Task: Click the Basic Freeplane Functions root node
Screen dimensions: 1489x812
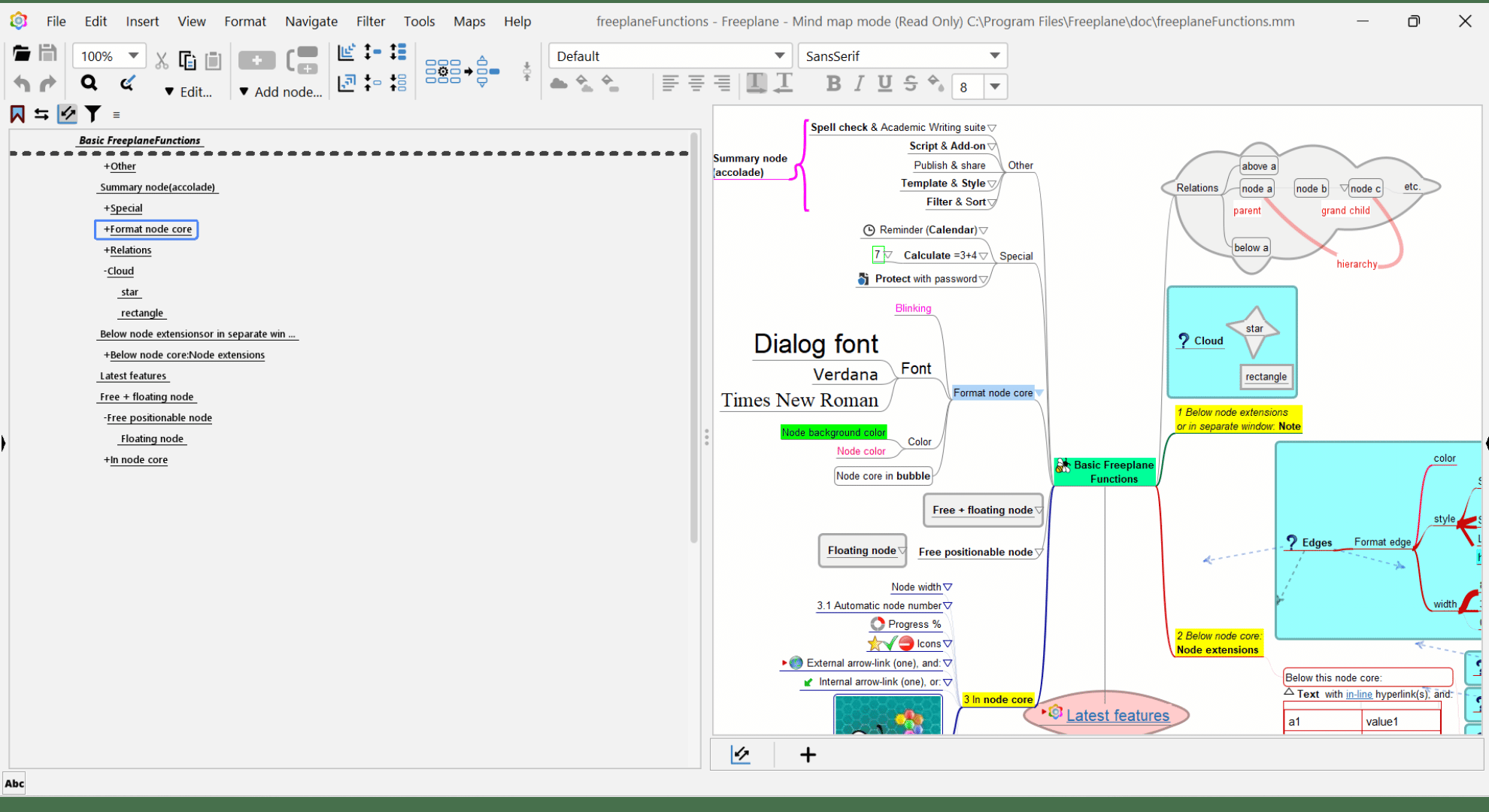Action: point(1105,471)
